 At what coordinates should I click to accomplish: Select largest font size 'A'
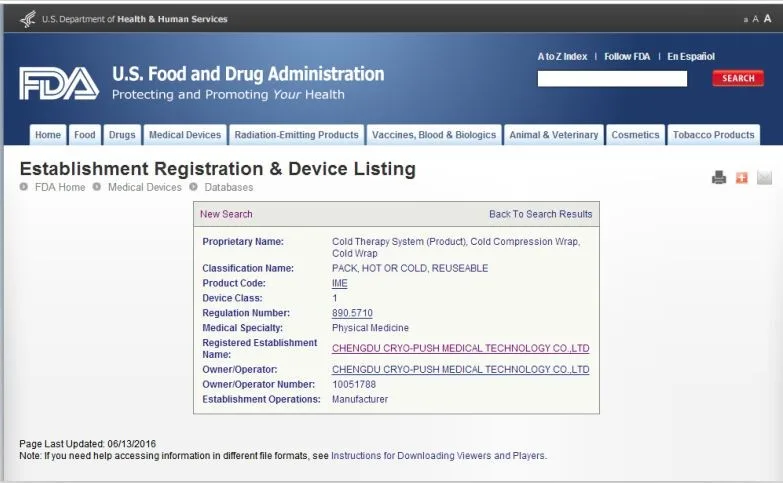tap(768, 18)
